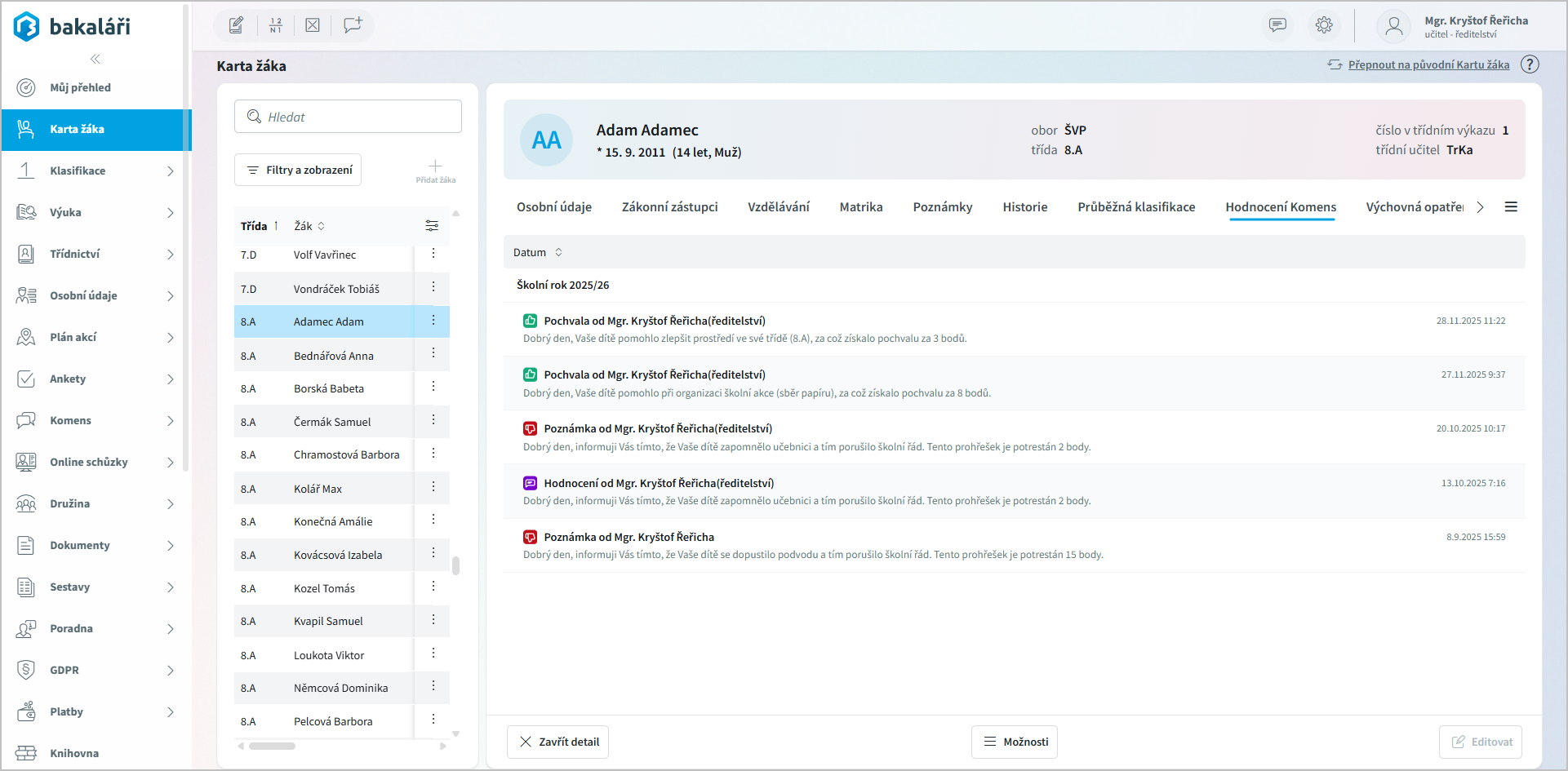The height and width of the screenshot is (771, 1568).
Task: Toggle sorting by Datum column
Action: point(537,253)
